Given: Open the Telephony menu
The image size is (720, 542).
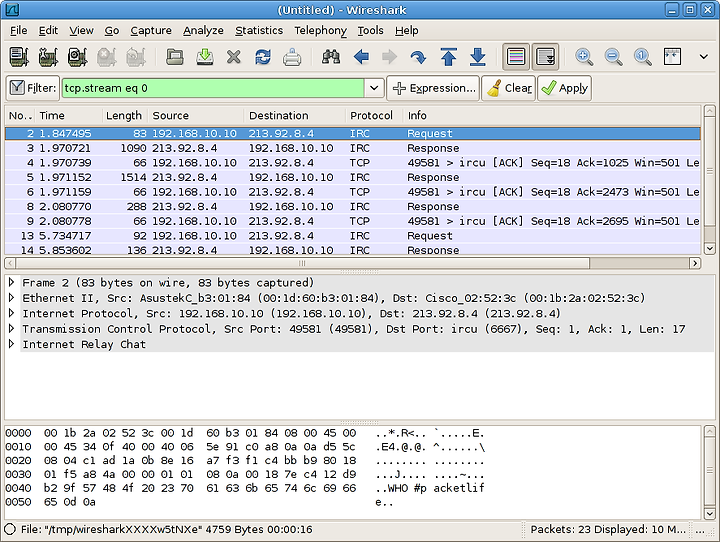Looking at the screenshot, I should pos(321,30).
